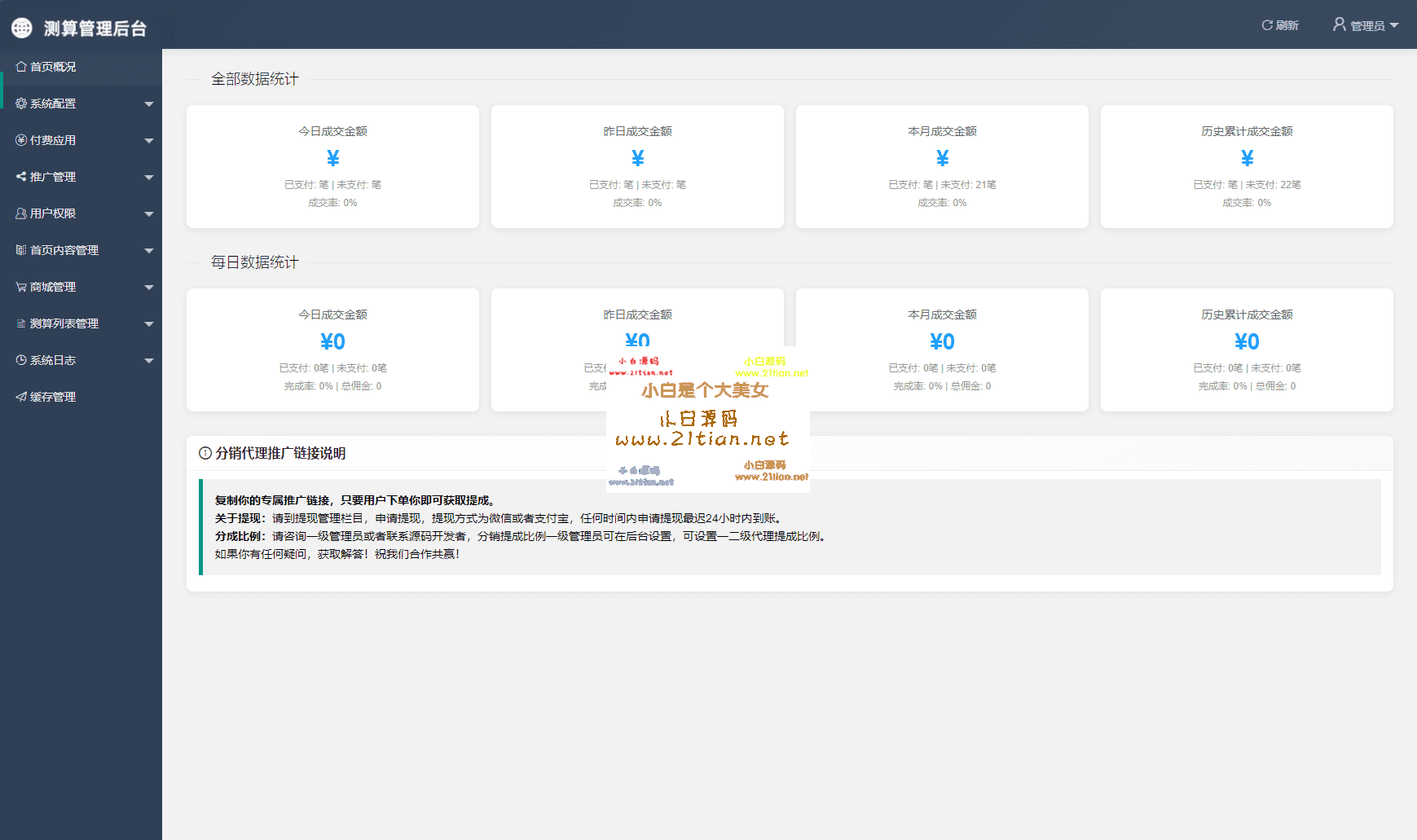Expand the 用户权限 submenu arrow
The width and height of the screenshot is (1417, 840).
point(148,214)
